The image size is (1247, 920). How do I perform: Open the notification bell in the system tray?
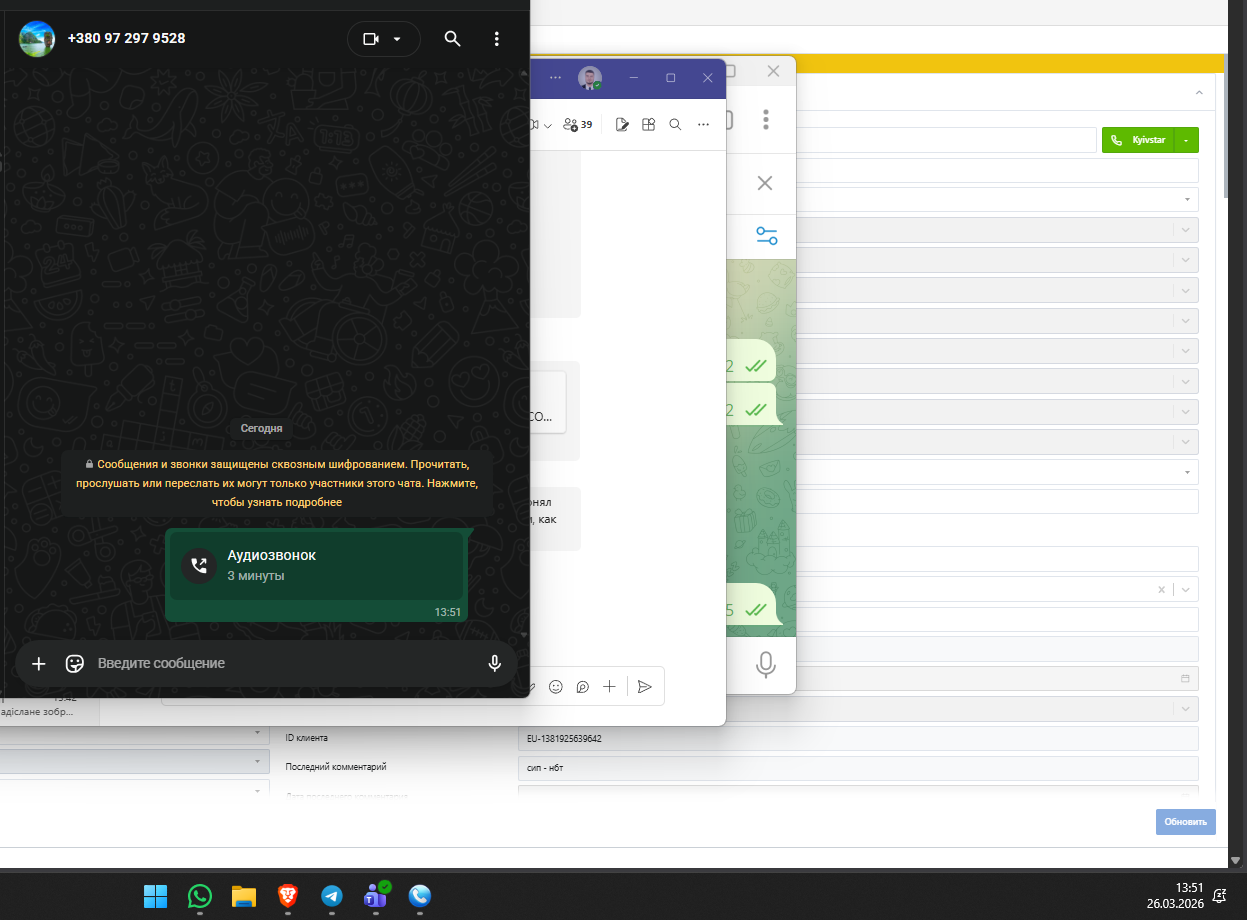1221,896
